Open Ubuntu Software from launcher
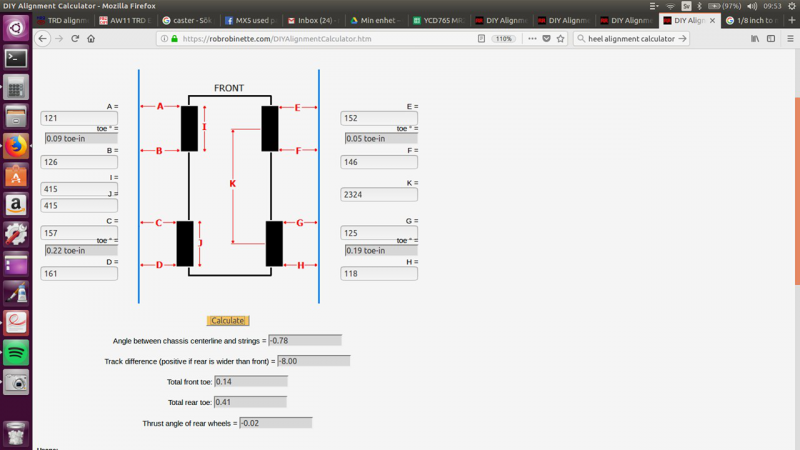 tap(16, 176)
